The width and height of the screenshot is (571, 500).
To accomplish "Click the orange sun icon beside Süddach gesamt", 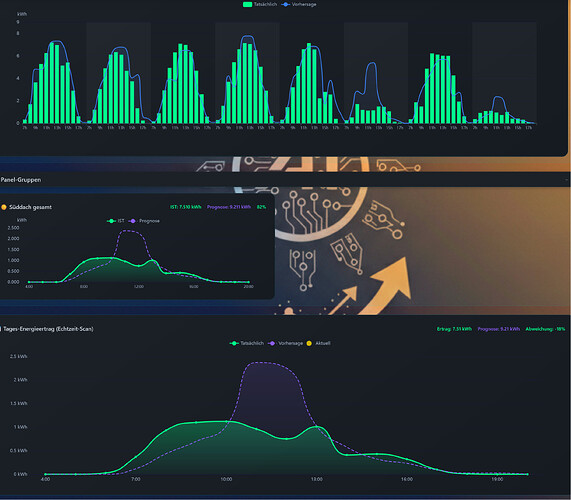I will click(4, 207).
